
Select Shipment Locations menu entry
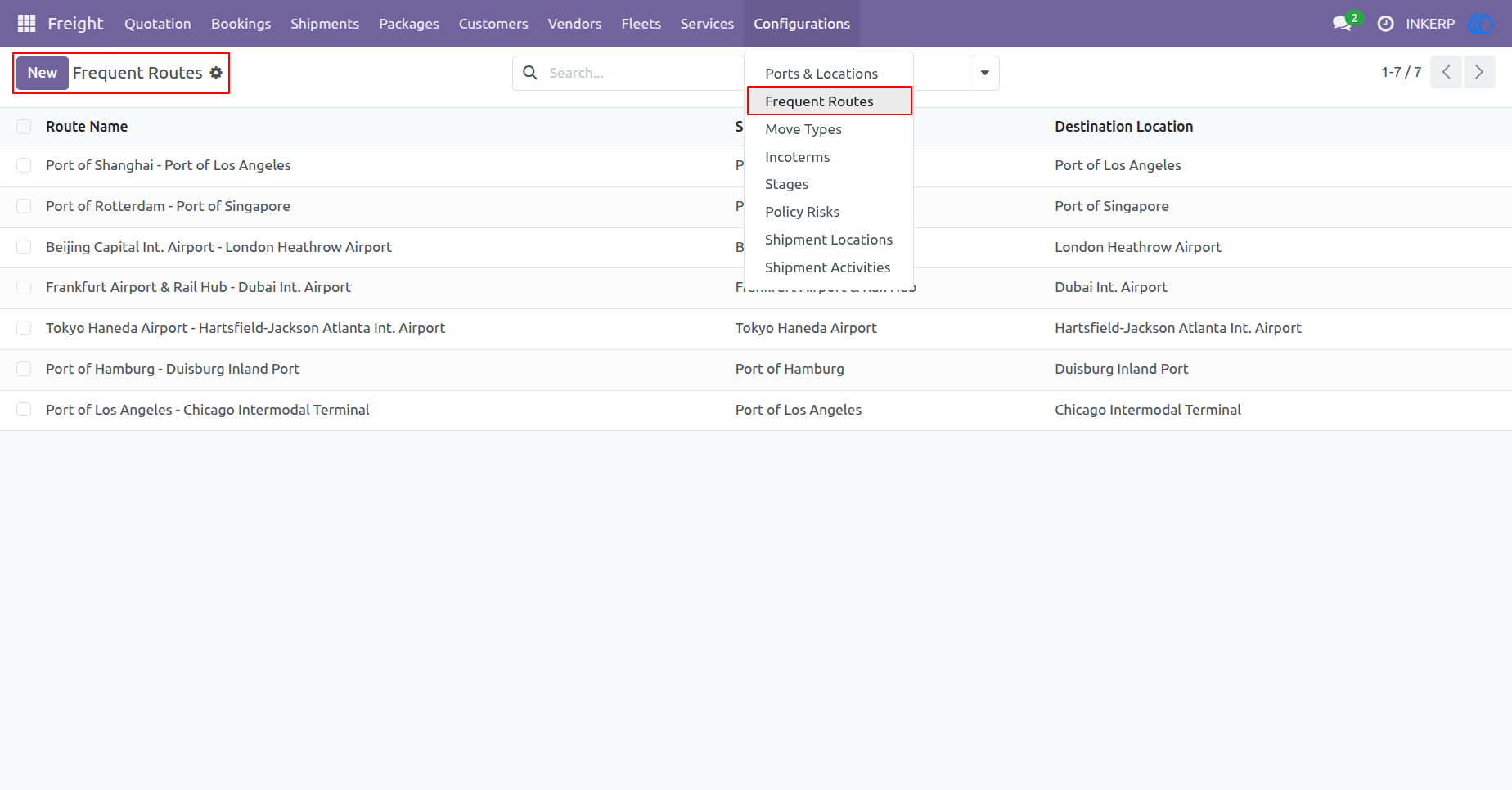click(829, 240)
